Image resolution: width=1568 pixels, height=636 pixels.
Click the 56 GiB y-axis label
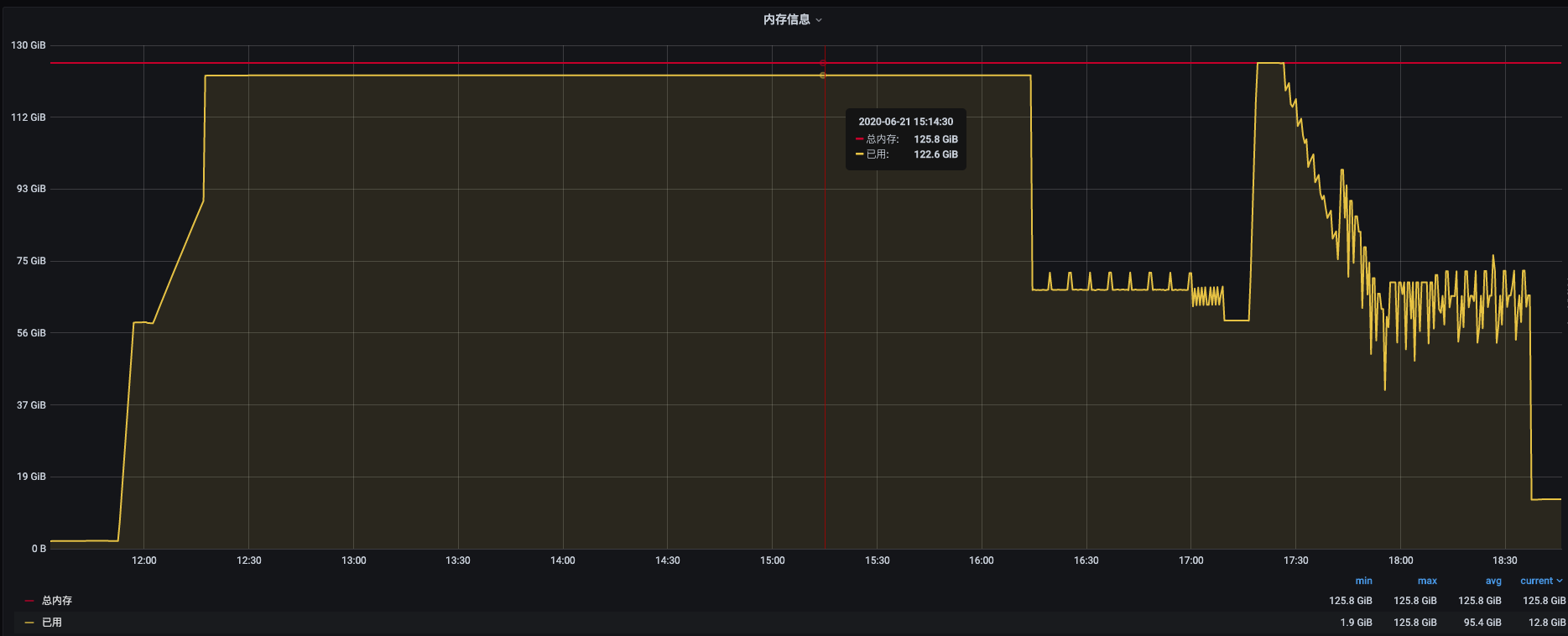(x=31, y=333)
